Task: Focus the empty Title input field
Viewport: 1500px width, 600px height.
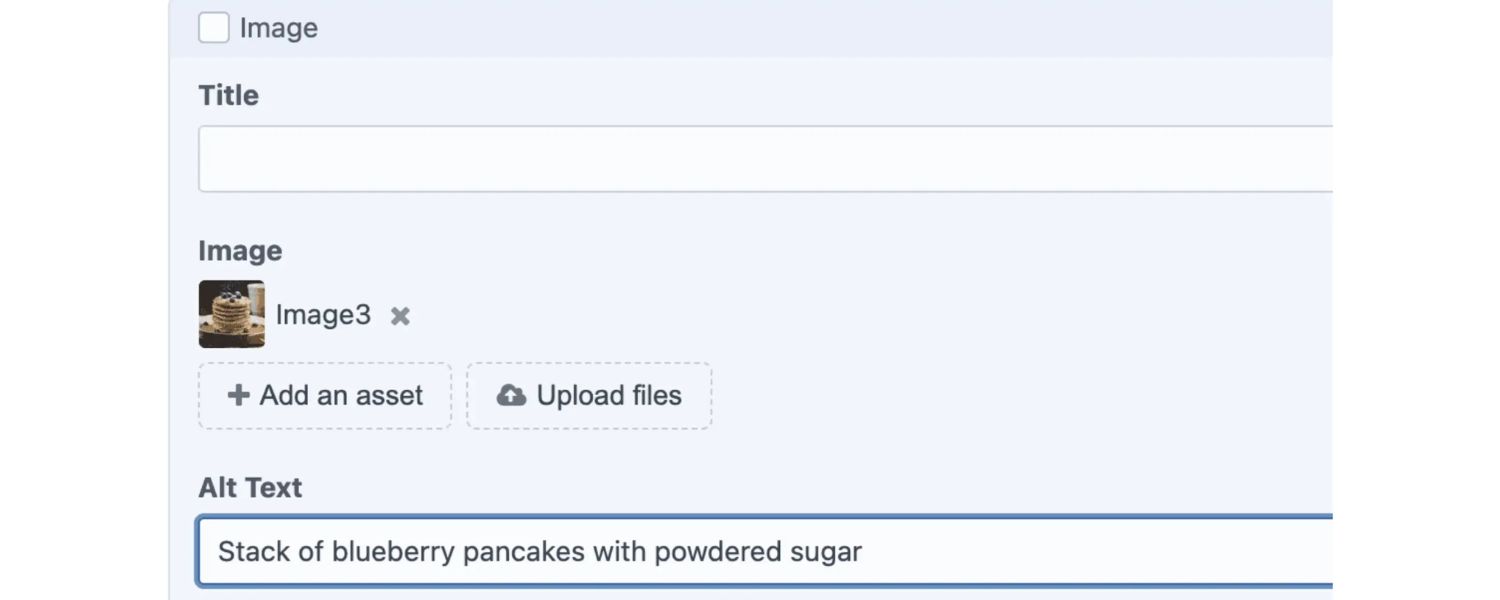Action: (x=765, y=159)
